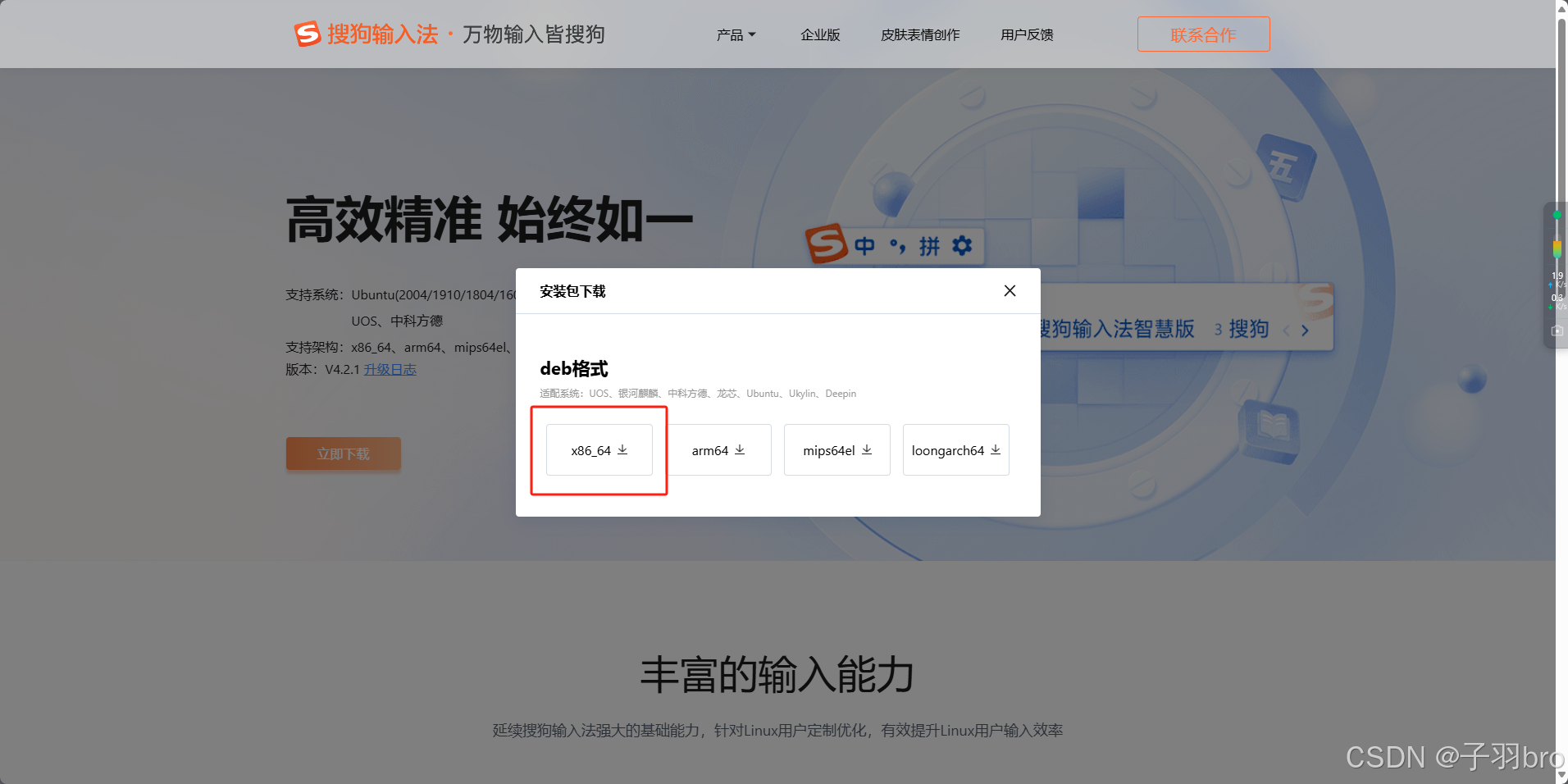Go to 皮肤表情创作

pyautogui.click(x=920, y=35)
